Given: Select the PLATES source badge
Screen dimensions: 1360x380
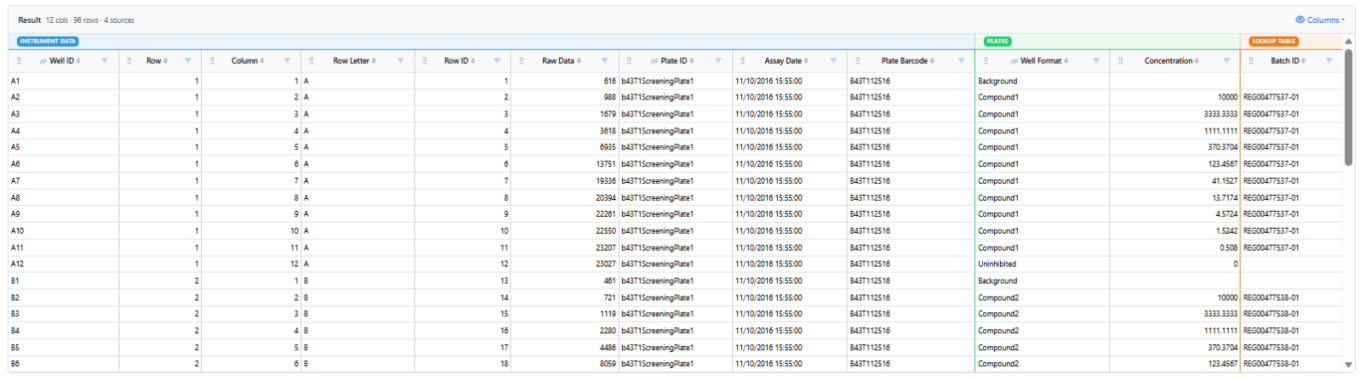Looking at the screenshot, I should (998, 41).
